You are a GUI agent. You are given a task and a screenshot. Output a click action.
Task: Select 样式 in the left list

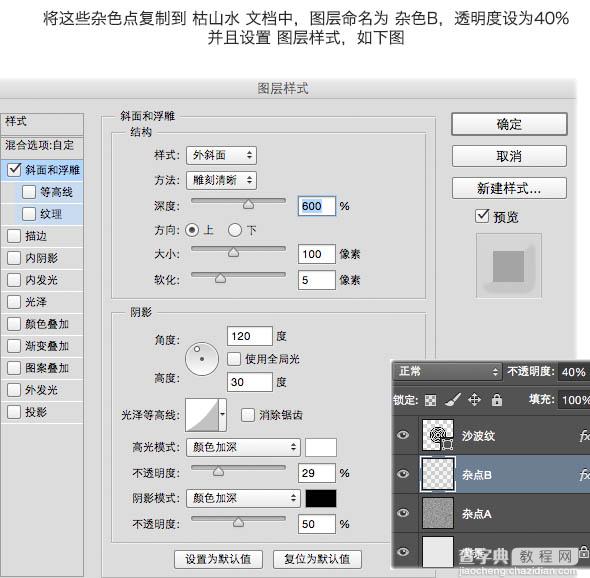click(42, 124)
